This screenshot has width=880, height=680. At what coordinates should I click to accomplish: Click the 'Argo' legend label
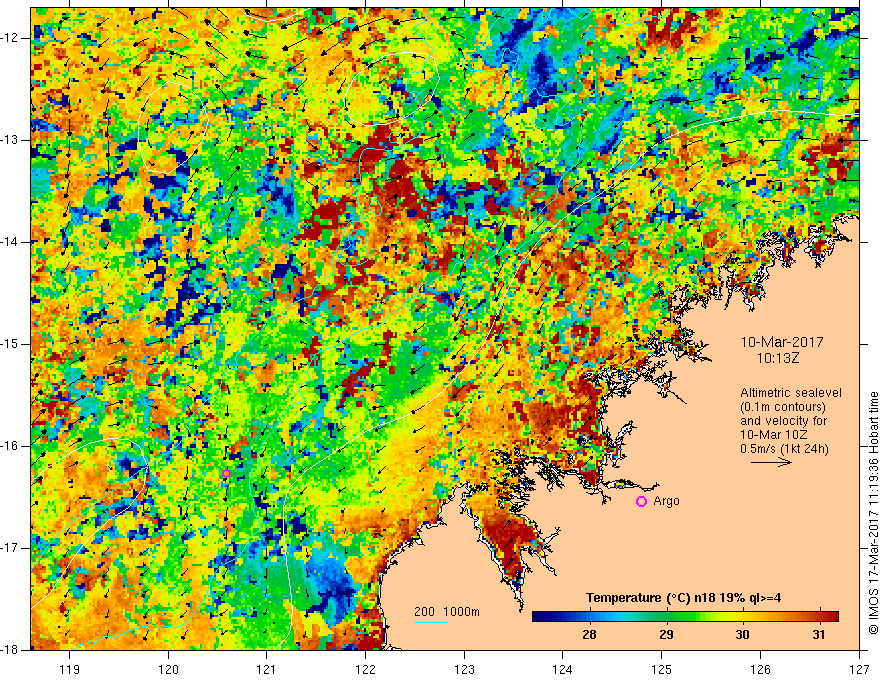666,501
